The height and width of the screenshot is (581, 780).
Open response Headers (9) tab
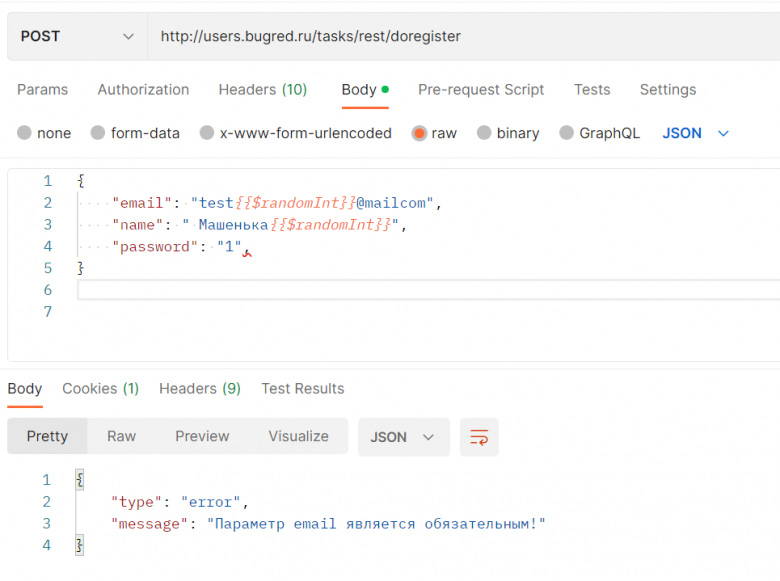tap(200, 388)
